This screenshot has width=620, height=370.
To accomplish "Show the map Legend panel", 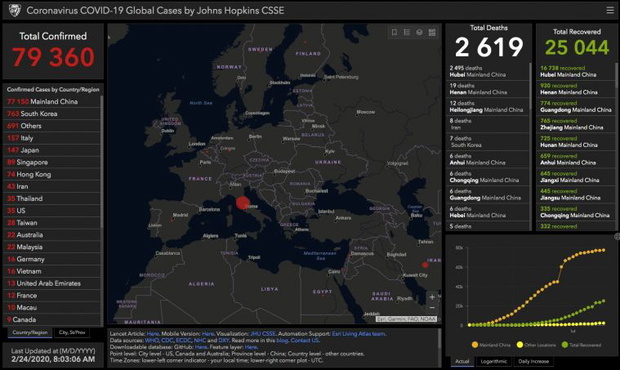I will 407,32.
